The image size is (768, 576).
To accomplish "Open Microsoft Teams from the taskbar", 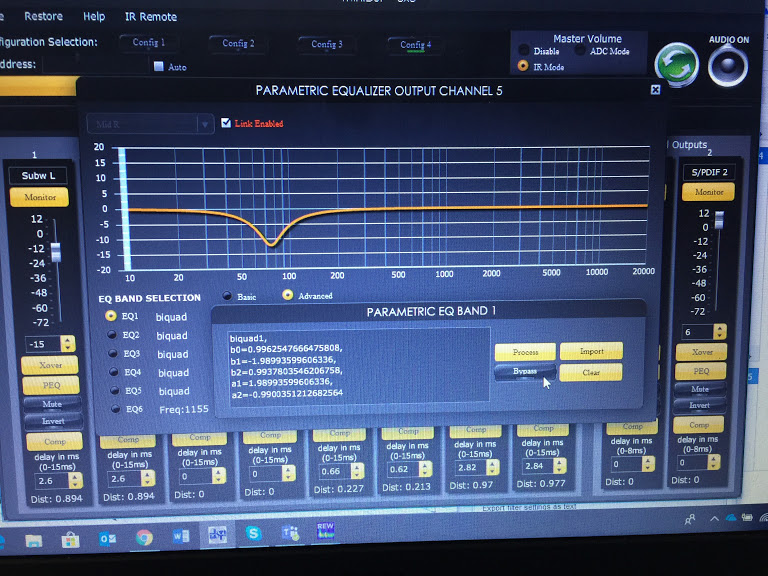I will 289,532.
